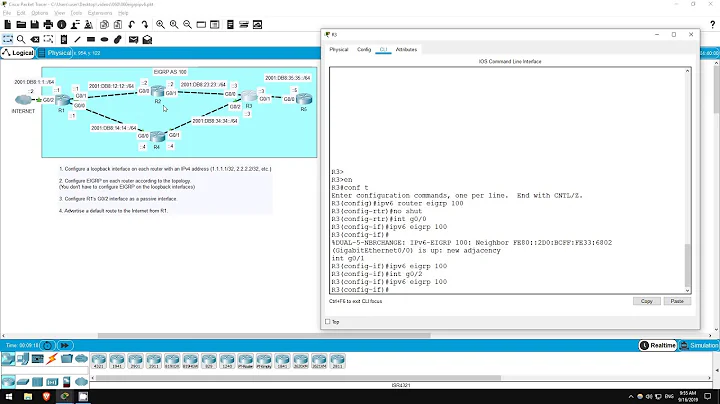Viewport: 720px width, 404px height.
Task: Open Brave browser from the taskbar
Action: pyautogui.click(x=46, y=396)
